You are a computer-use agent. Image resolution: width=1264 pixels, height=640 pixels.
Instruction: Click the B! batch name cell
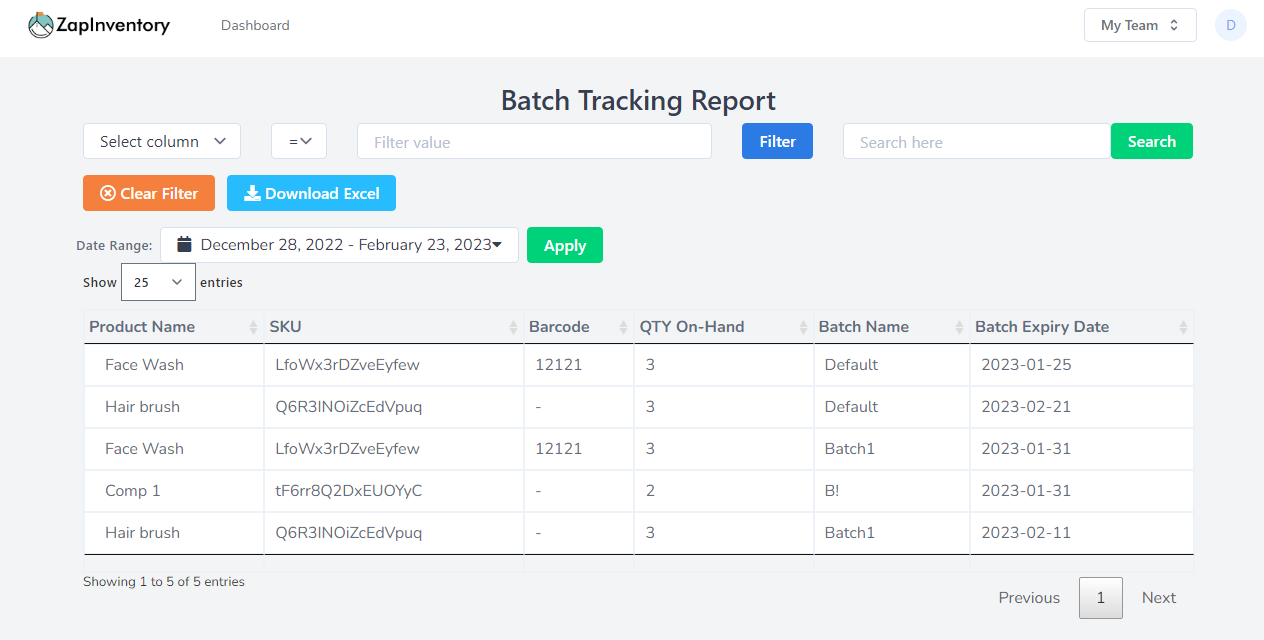click(x=892, y=491)
